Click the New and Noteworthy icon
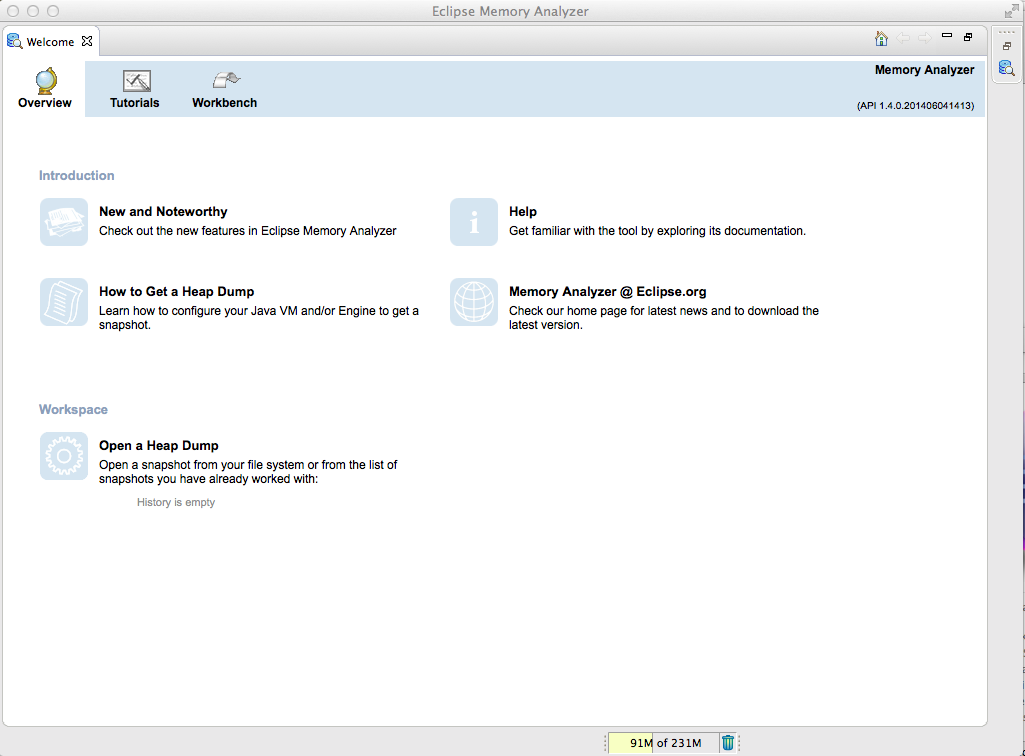Screen dimensions: 1025x756 tap(63, 222)
